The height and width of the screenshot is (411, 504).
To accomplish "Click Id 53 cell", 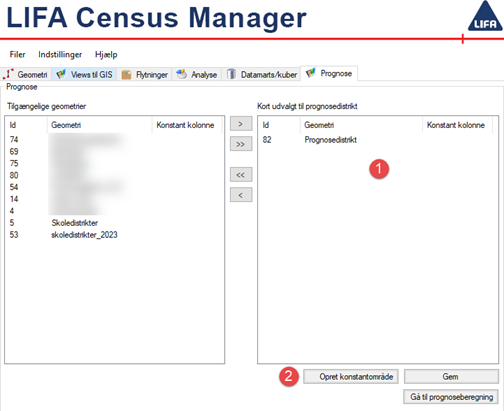I will (x=14, y=235).
